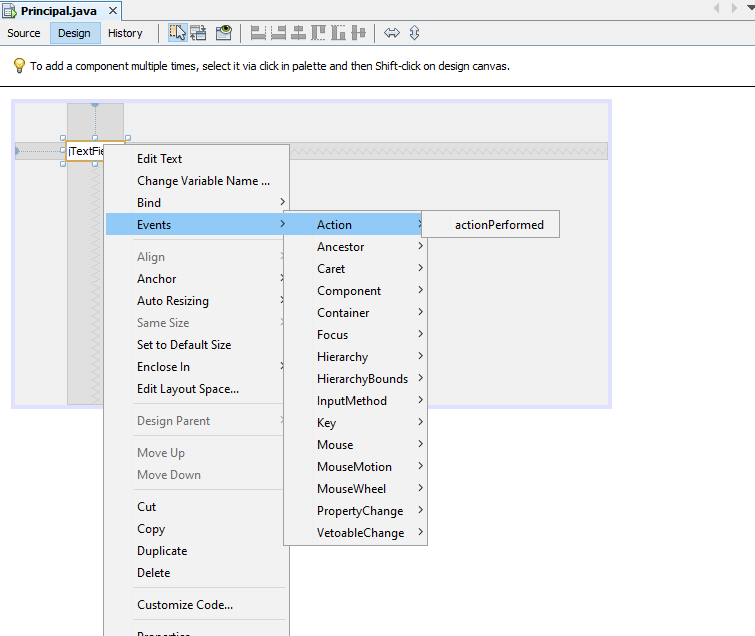Select Duplicate from context menu
The image size is (755, 636).
pos(197,551)
